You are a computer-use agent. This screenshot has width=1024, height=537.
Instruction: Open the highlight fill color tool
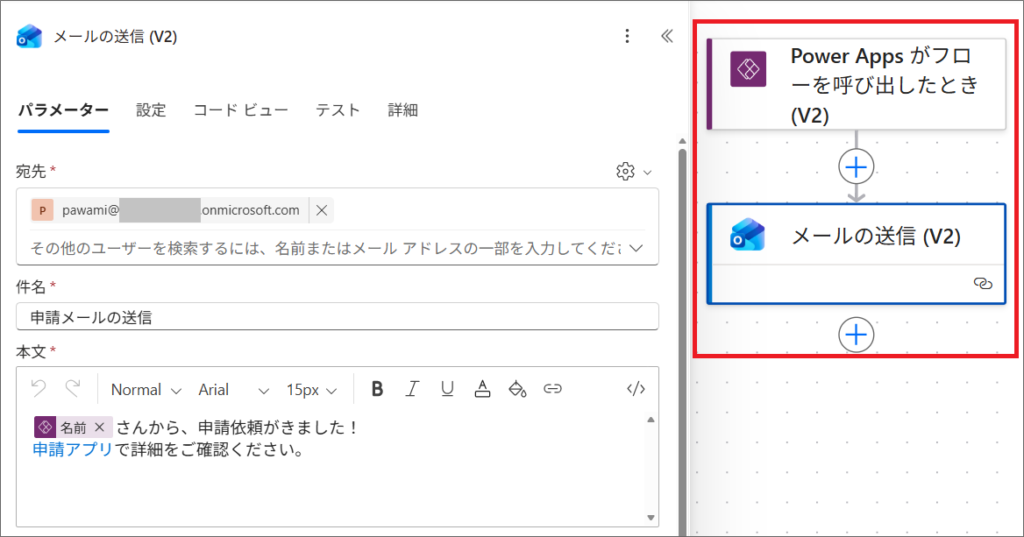tap(517, 389)
